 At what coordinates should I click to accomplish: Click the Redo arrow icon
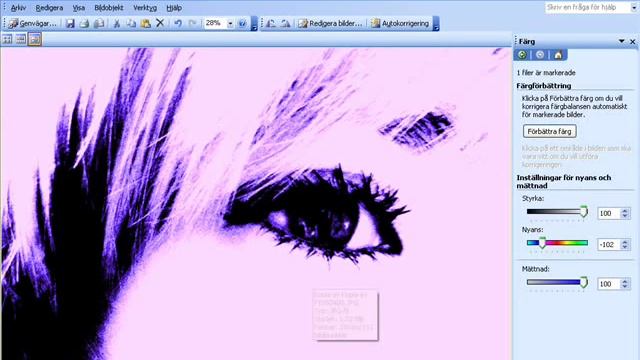coord(192,24)
